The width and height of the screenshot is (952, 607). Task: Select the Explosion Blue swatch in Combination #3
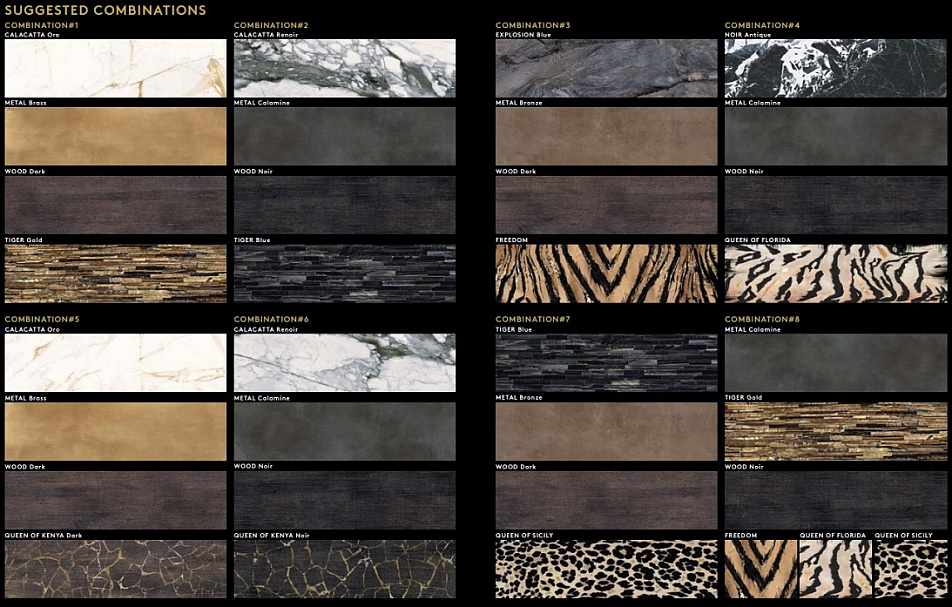pos(606,68)
